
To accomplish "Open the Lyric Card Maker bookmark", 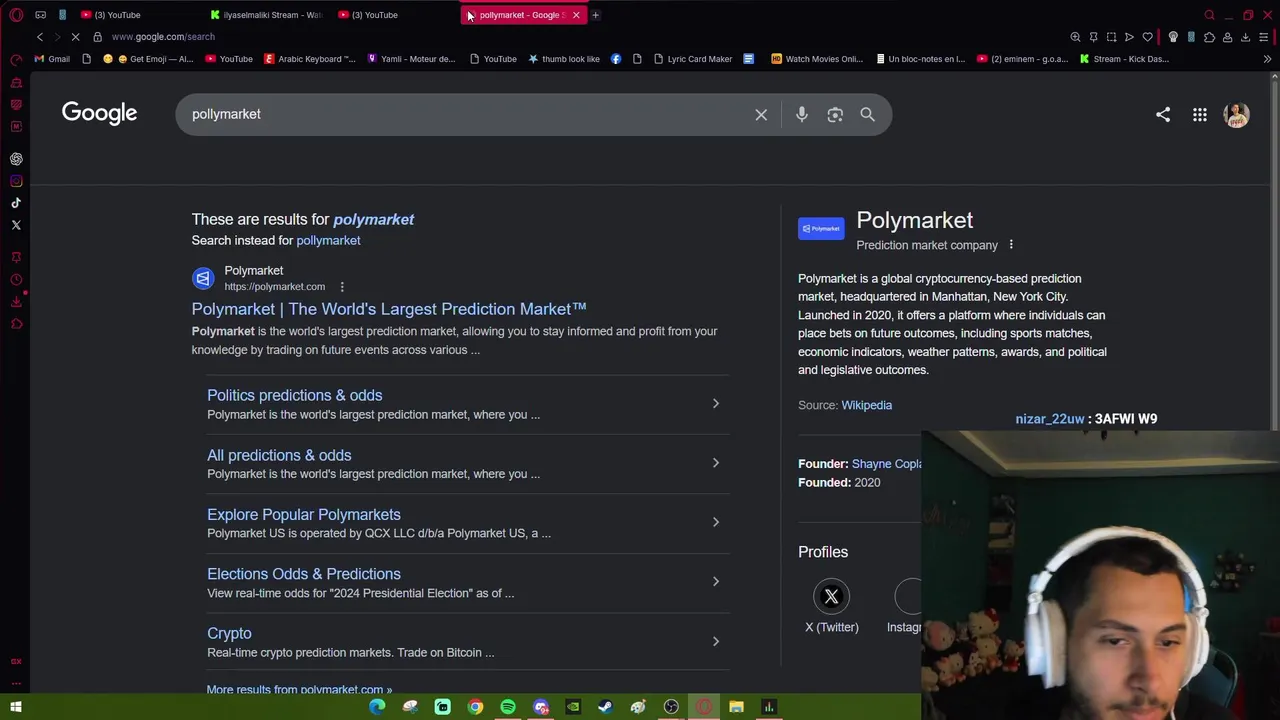I will click(693, 59).
